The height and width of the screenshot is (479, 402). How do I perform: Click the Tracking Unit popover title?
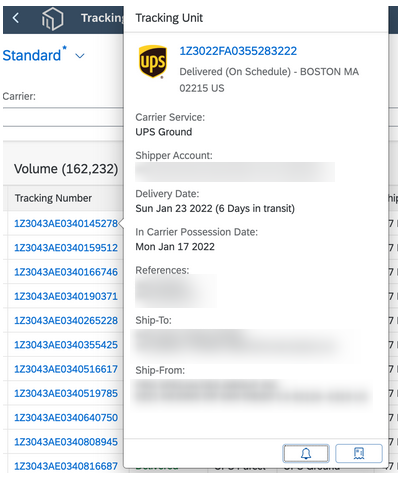169,18
